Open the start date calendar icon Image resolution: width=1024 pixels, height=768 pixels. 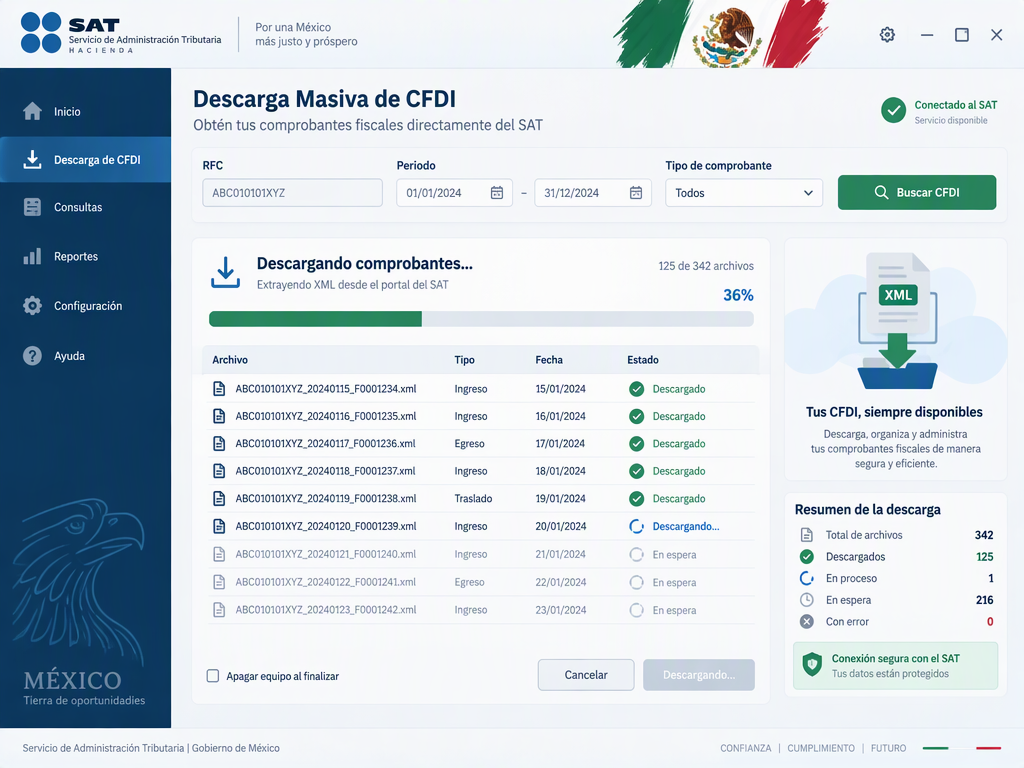point(497,193)
